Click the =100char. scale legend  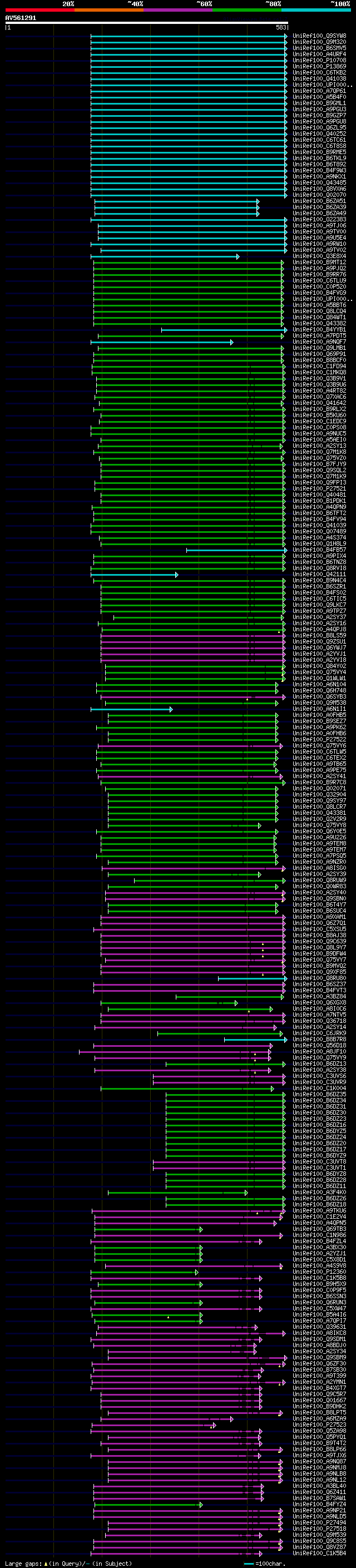pyautogui.click(x=265, y=1563)
